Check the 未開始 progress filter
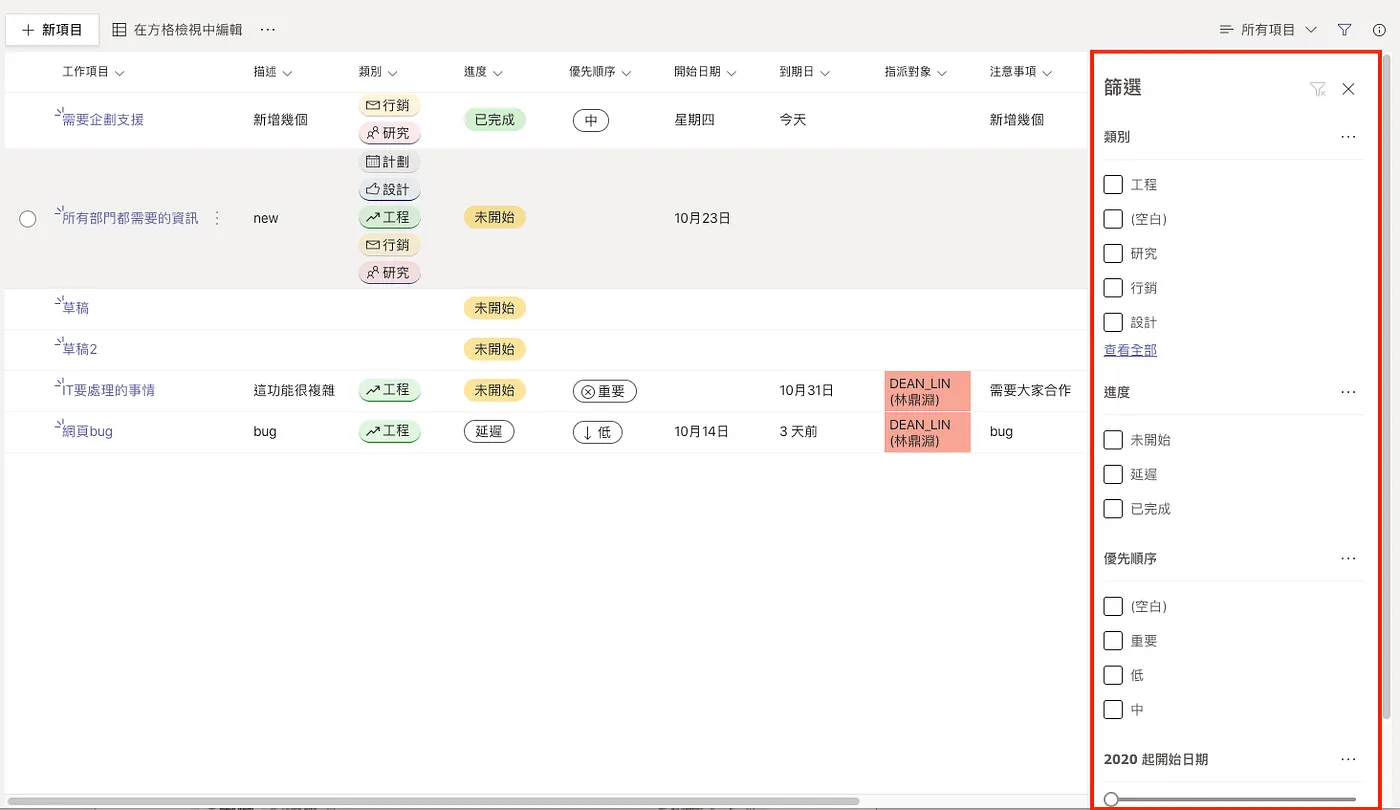Image resolution: width=1400 pixels, height=810 pixels. click(x=1113, y=440)
